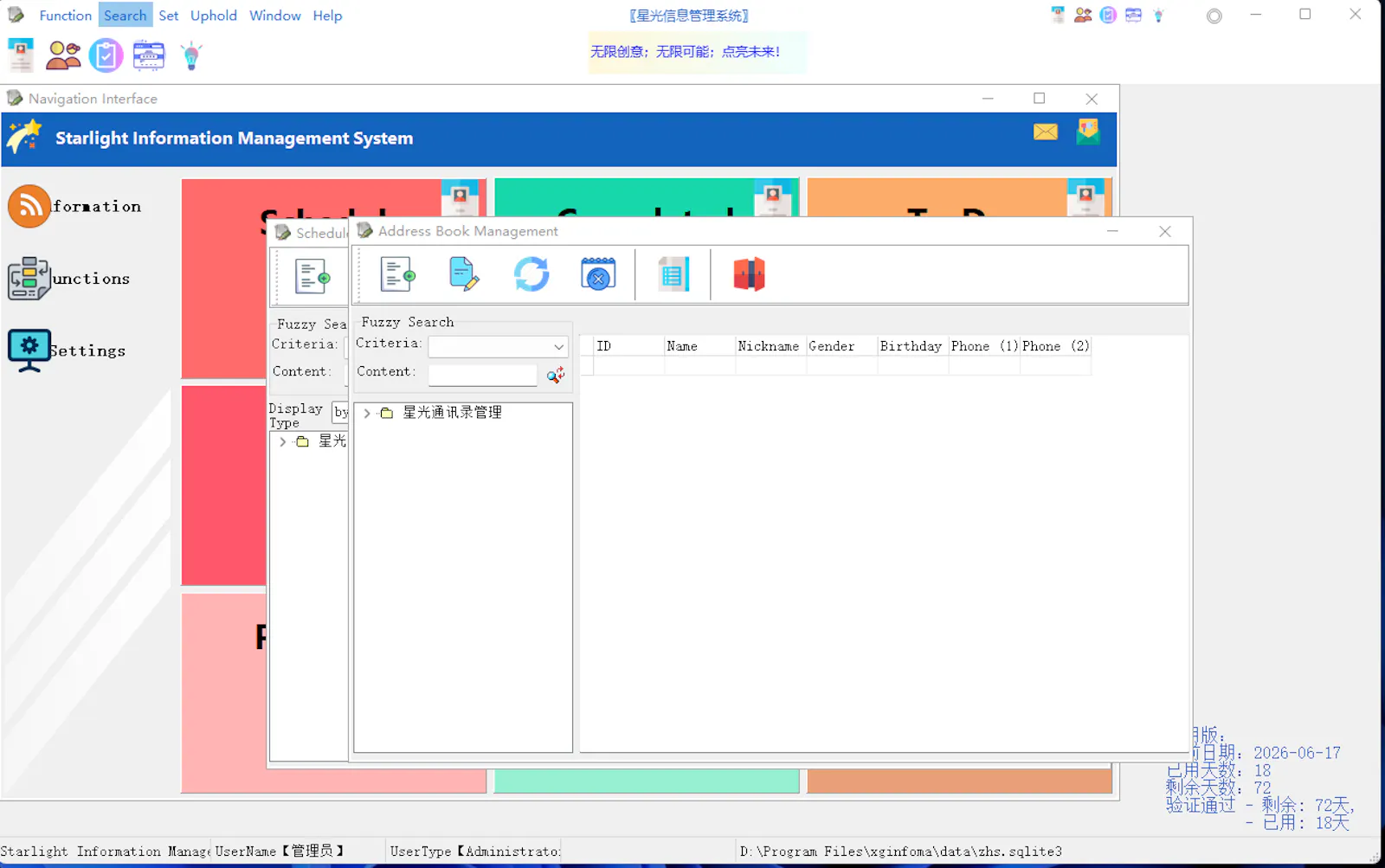
Task: Click the fuzzy search magnifier icon
Action: pyautogui.click(x=556, y=375)
